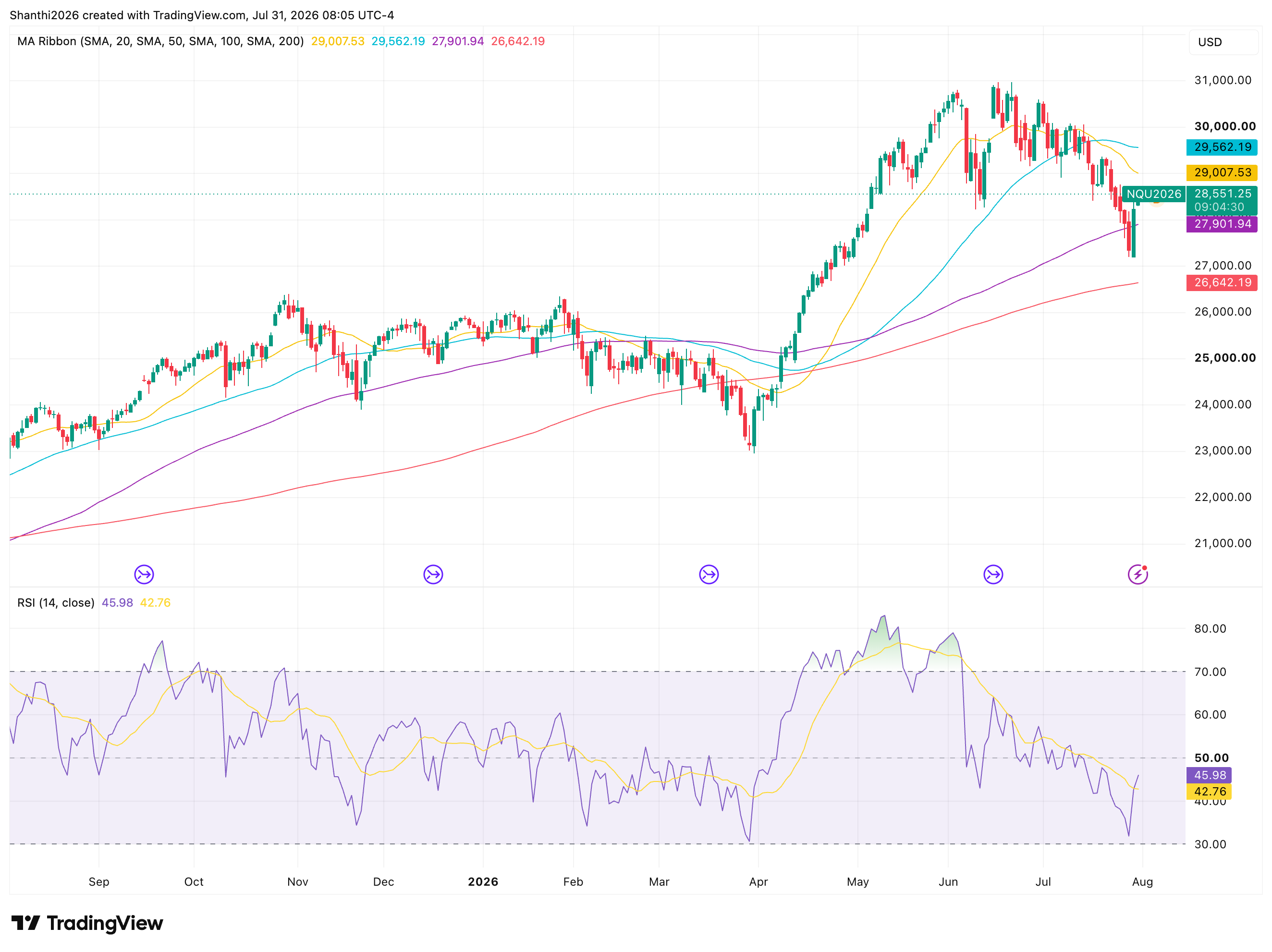Click the TradingView logo at the bottom
The height and width of the screenshot is (952, 1272).
point(87,923)
